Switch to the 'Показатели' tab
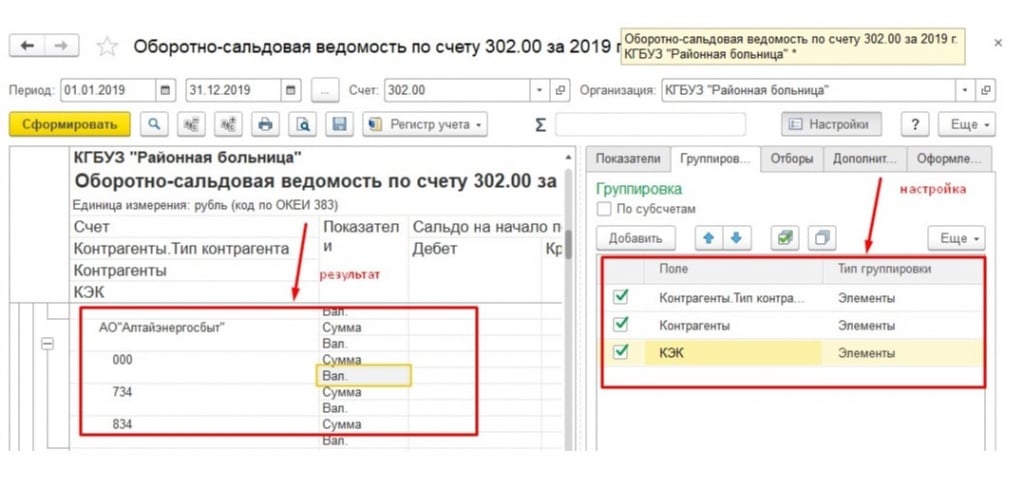 click(x=627, y=158)
